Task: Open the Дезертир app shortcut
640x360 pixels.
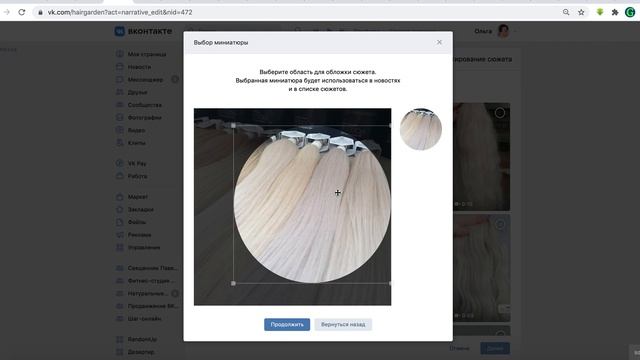Action: click(141, 352)
